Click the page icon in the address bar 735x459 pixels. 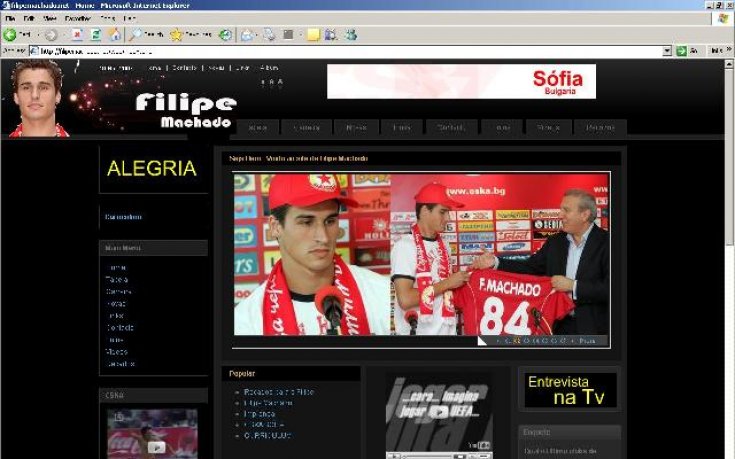point(34,51)
